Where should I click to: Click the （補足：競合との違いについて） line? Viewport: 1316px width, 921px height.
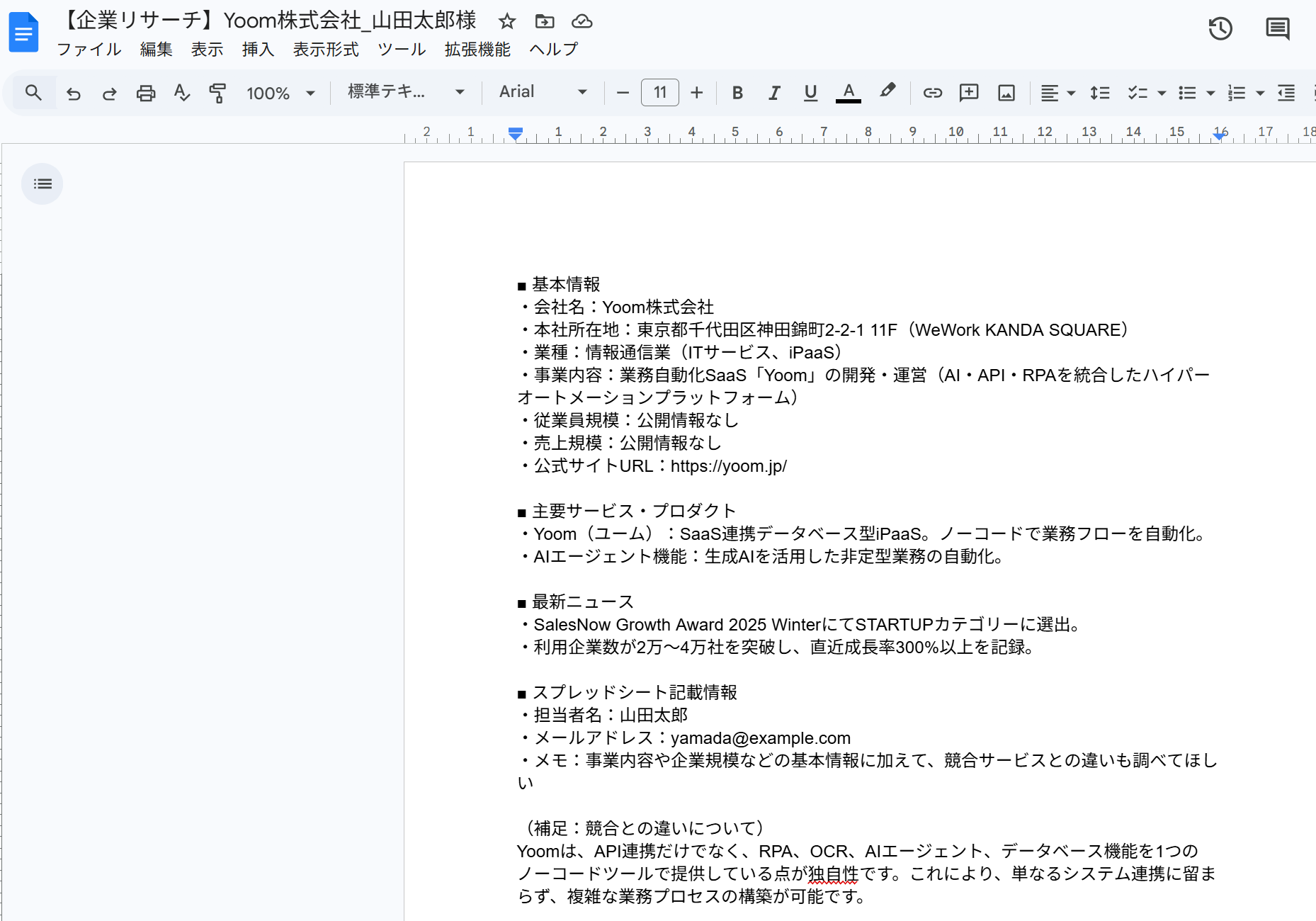pyautogui.click(x=645, y=829)
